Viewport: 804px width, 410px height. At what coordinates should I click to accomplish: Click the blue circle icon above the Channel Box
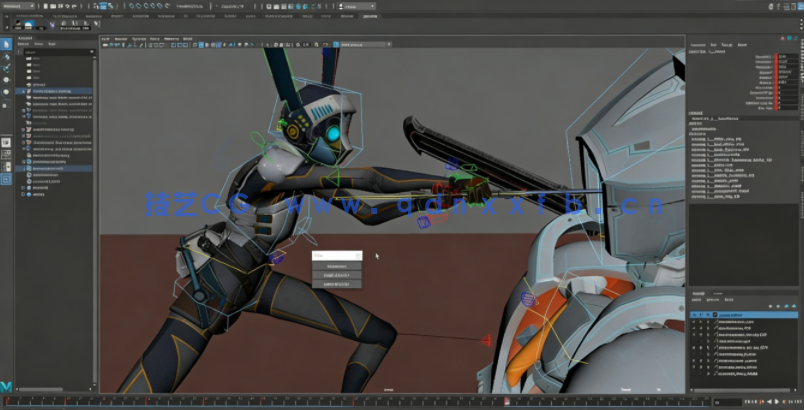point(789,38)
